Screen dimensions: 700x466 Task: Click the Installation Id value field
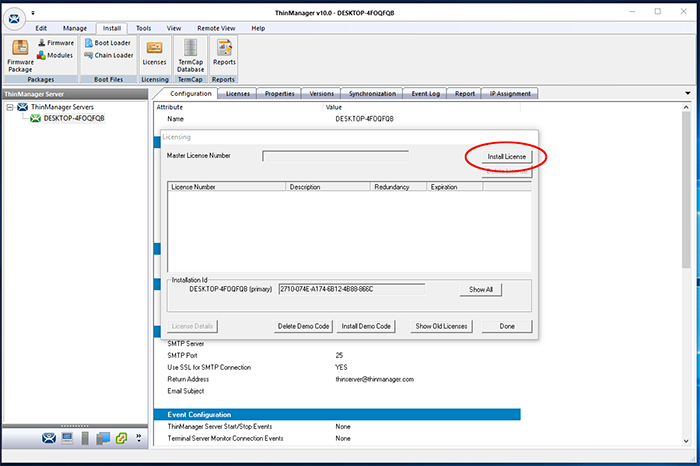(x=352, y=289)
